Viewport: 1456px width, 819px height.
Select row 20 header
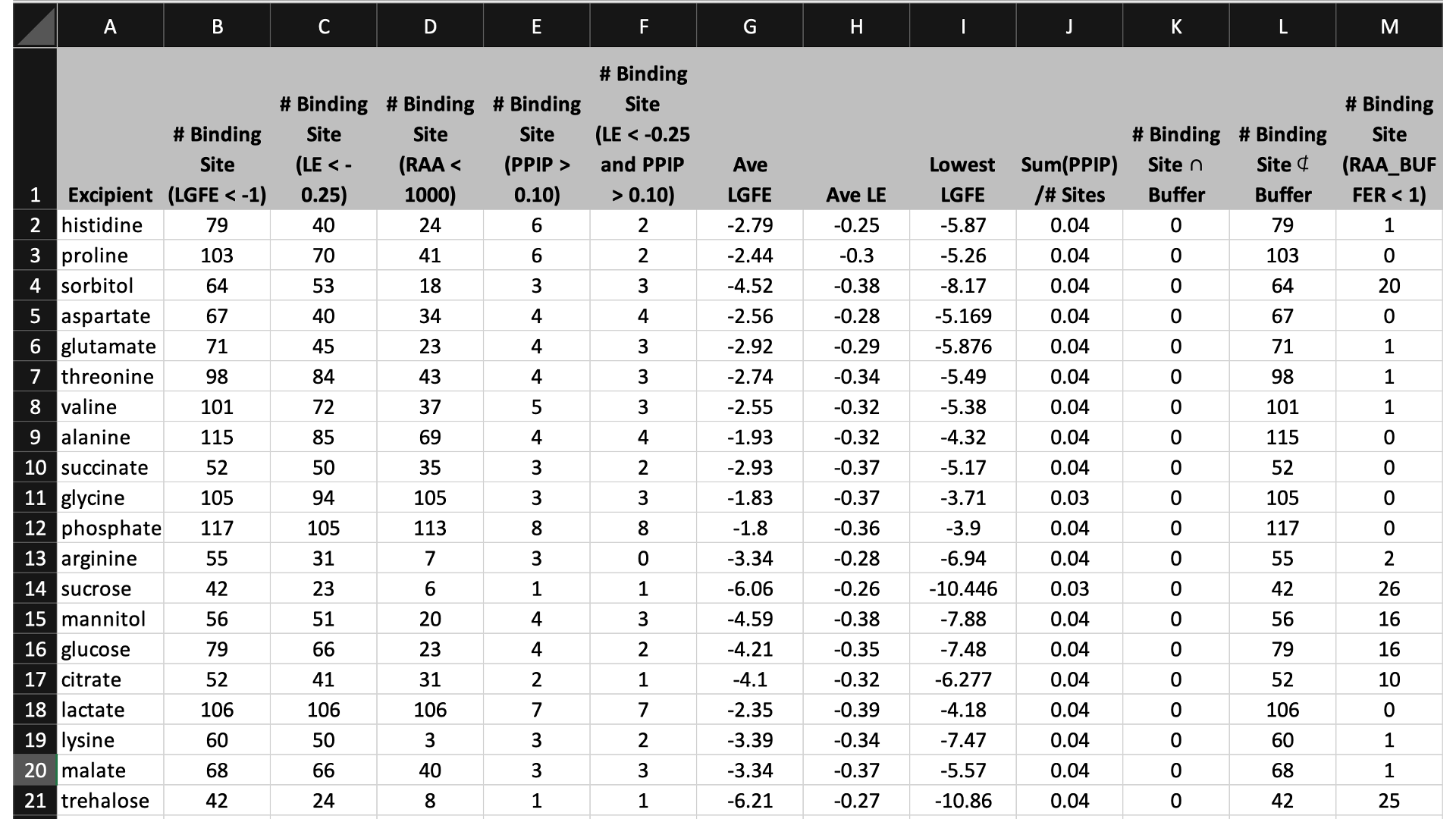point(35,770)
